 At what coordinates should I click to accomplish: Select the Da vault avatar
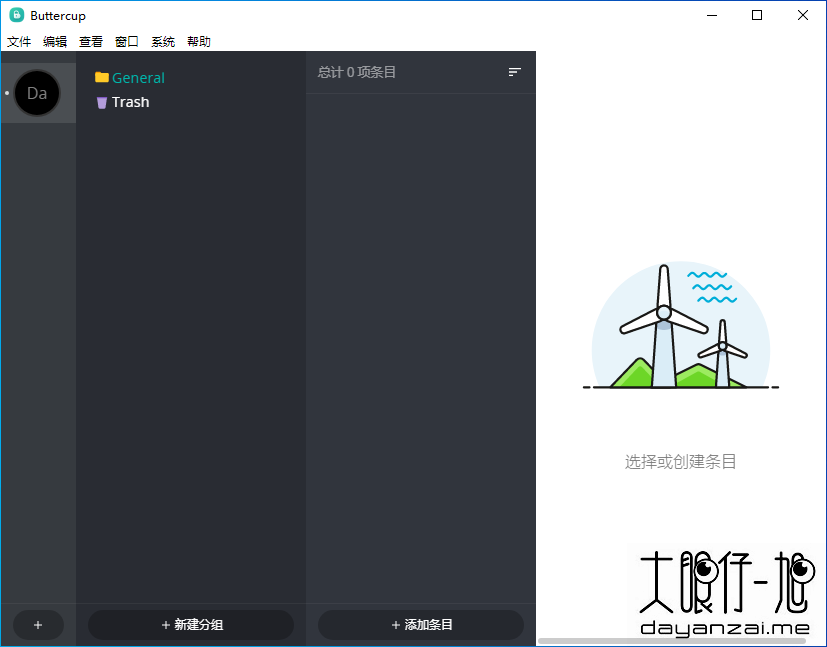(37, 93)
